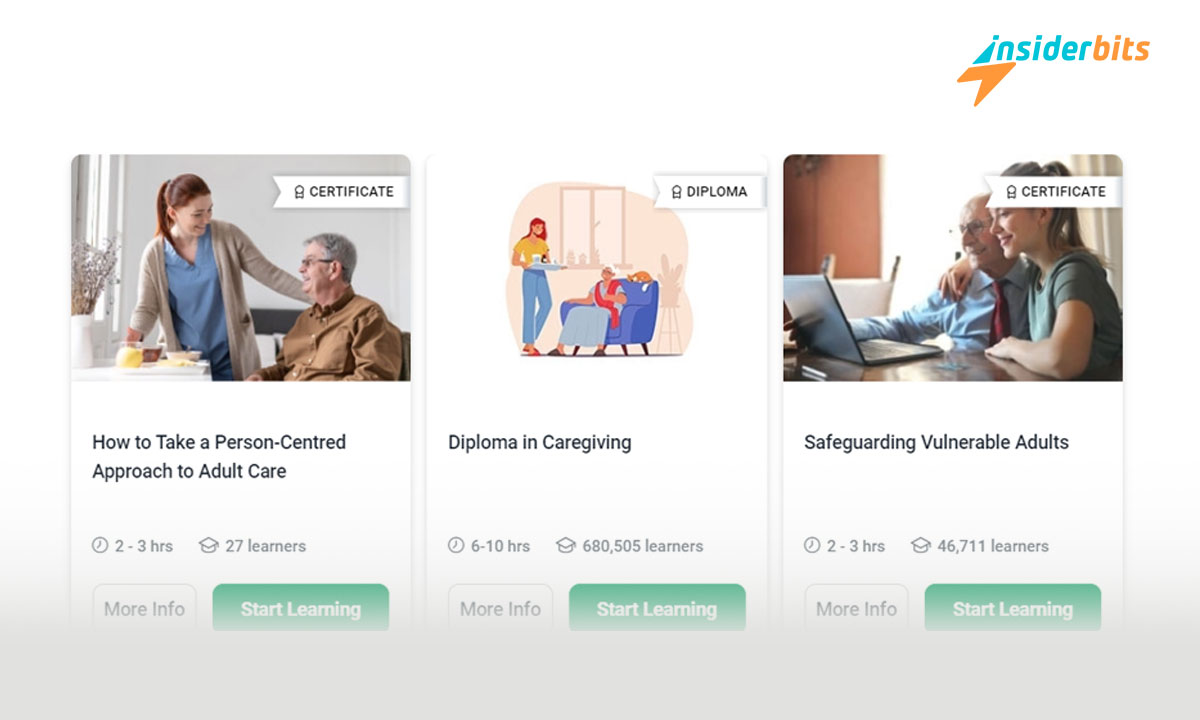
Task: Select the illustrated caregiver armchair thumbnail
Action: click(597, 267)
